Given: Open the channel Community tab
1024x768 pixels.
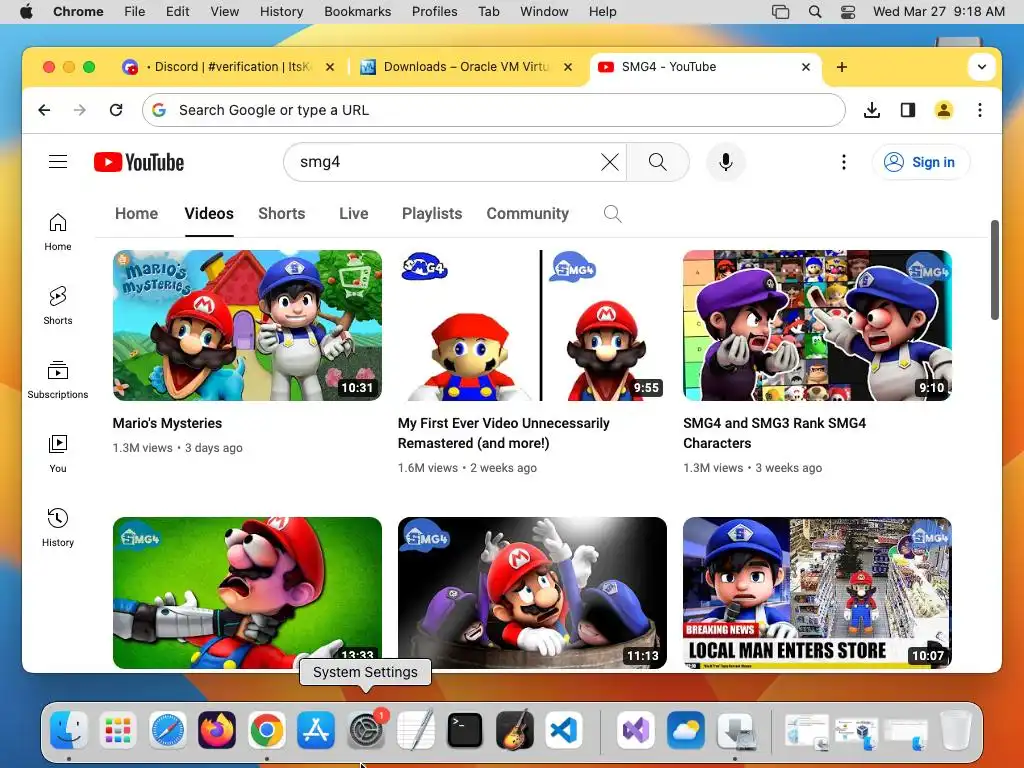Looking at the screenshot, I should (x=528, y=214).
